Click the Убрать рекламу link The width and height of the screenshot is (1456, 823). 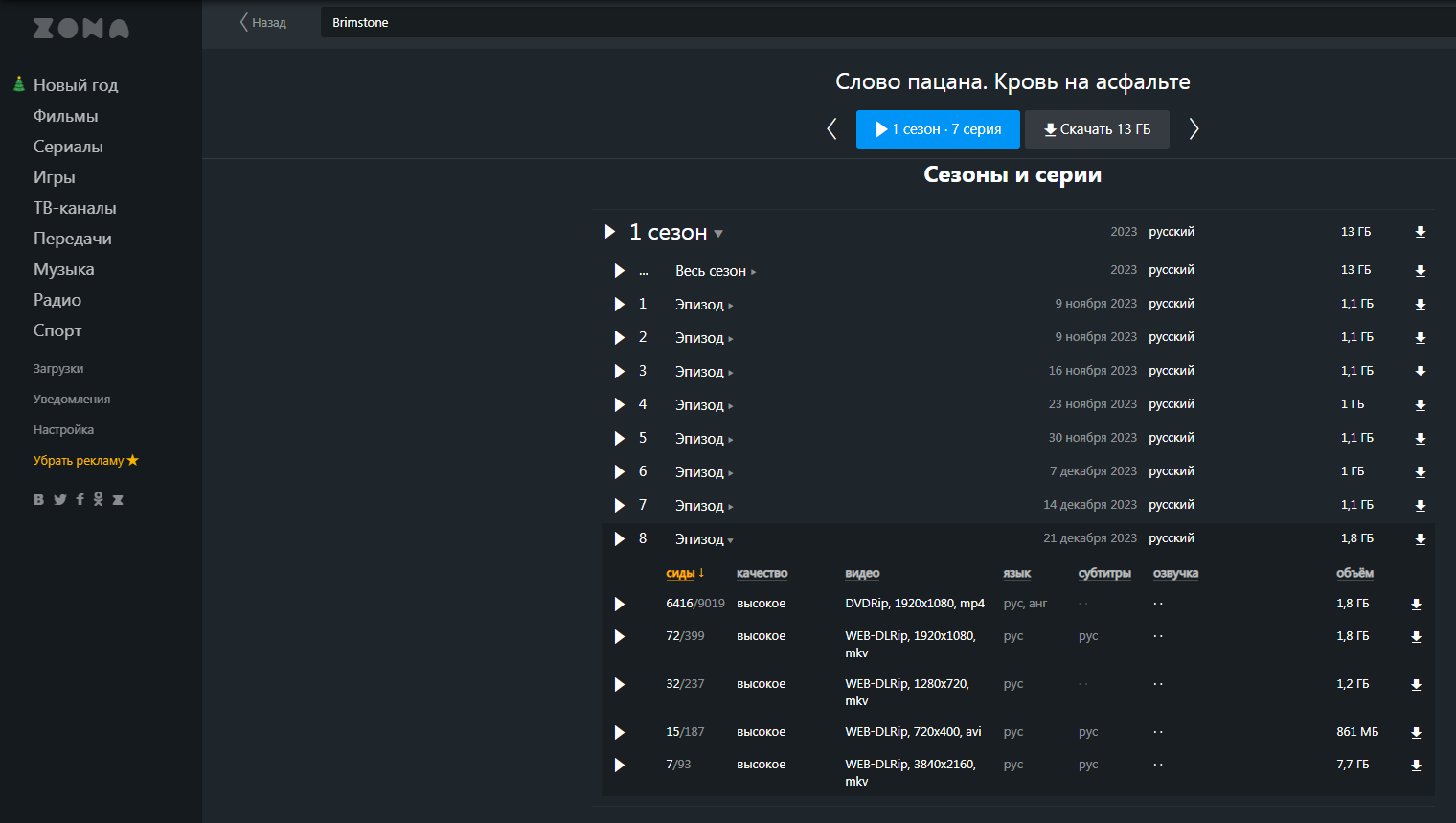click(x=85, y=461)
